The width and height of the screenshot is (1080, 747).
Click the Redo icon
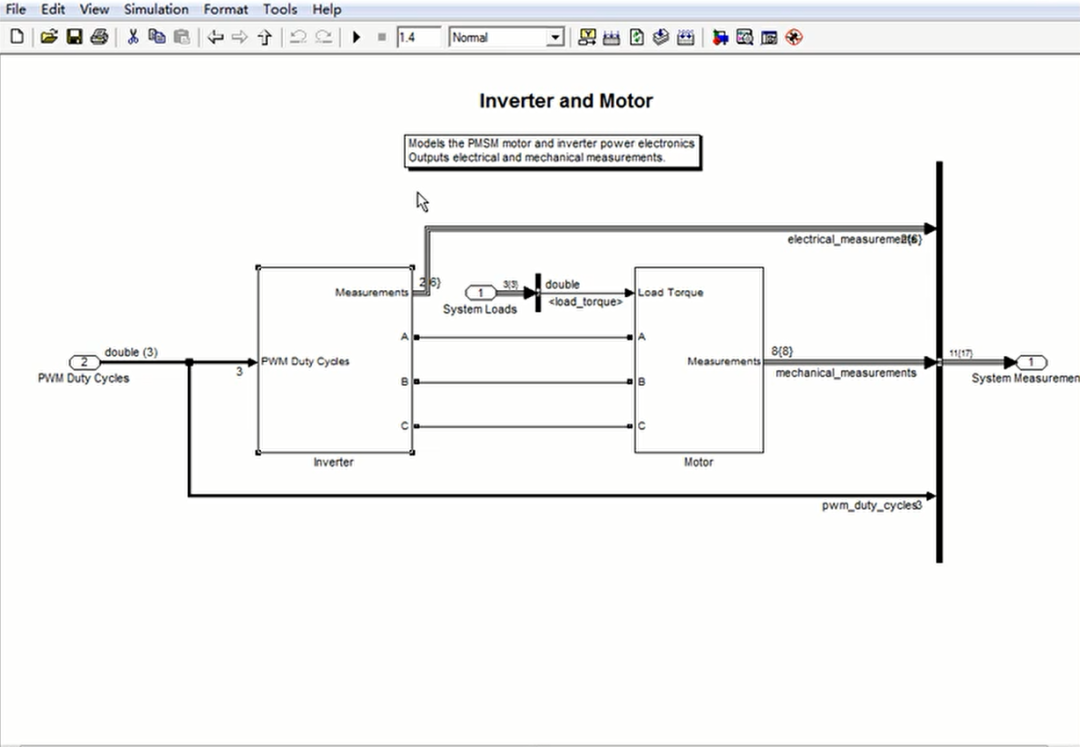coord(323,37)
